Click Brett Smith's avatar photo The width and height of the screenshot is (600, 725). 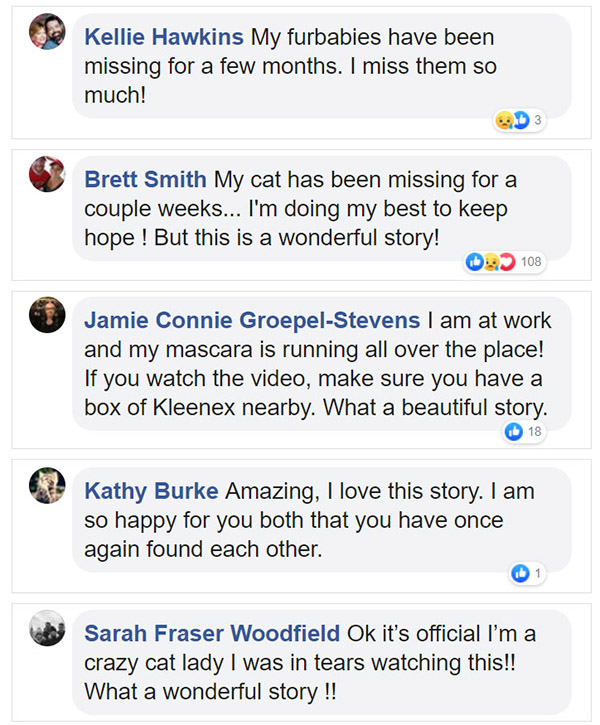coord(47,174)
